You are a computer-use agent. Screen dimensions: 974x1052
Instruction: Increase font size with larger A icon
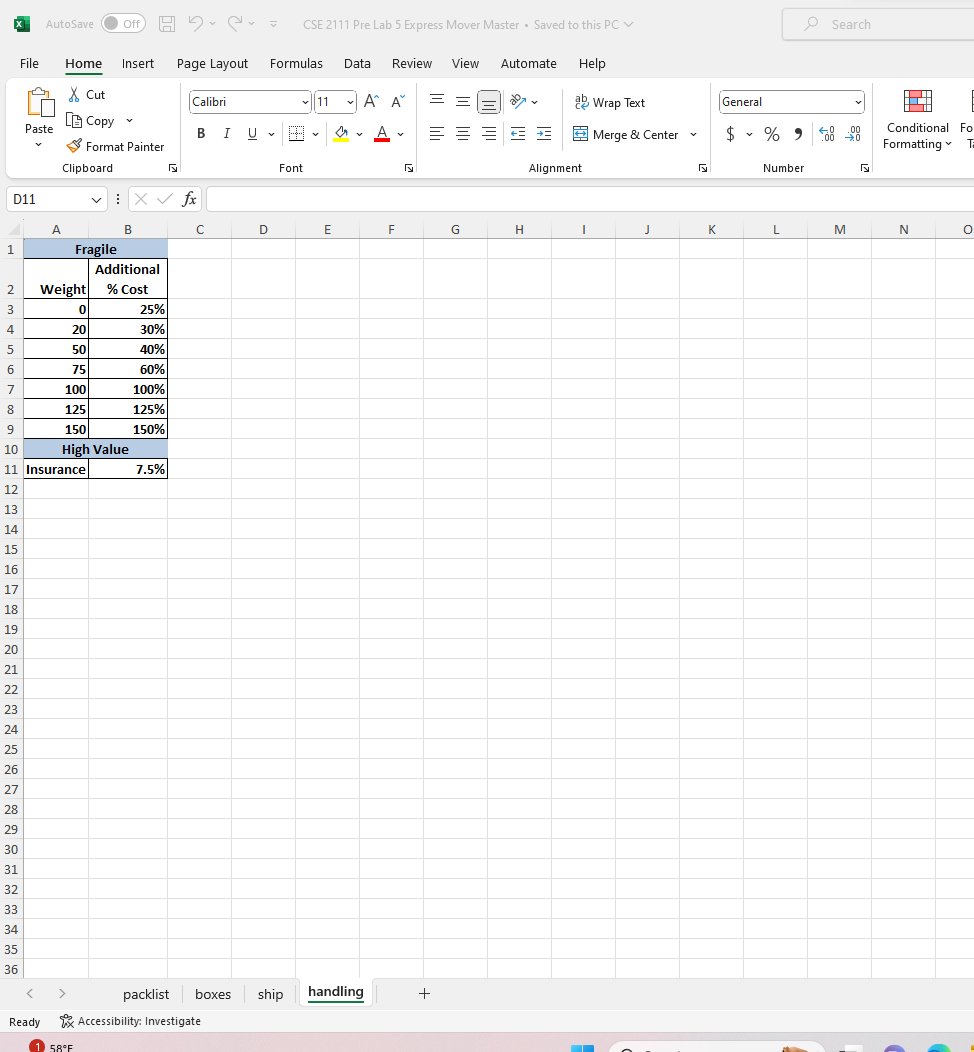pos(371,101)
